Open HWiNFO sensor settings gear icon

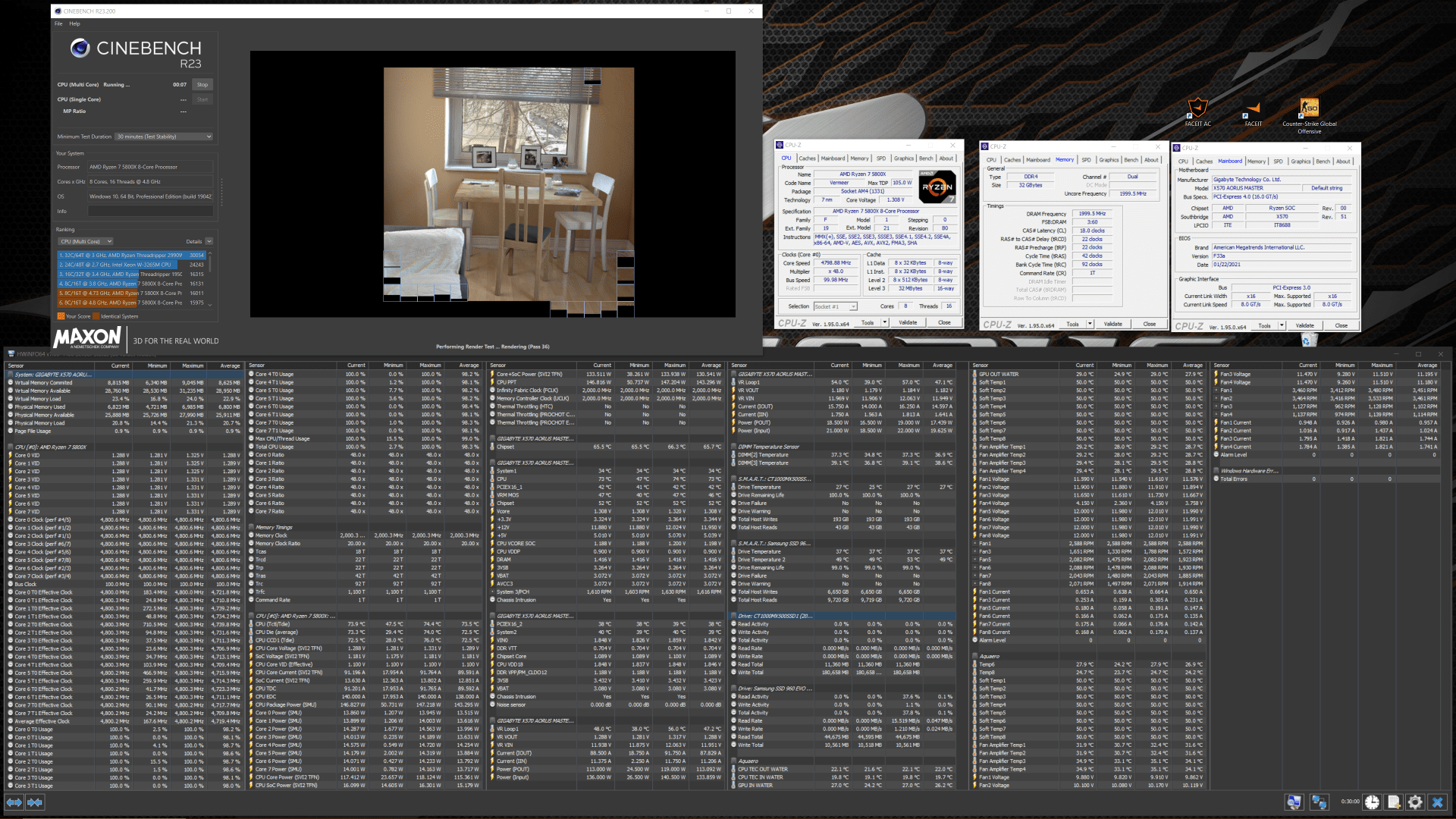(x=1415, y=802)
